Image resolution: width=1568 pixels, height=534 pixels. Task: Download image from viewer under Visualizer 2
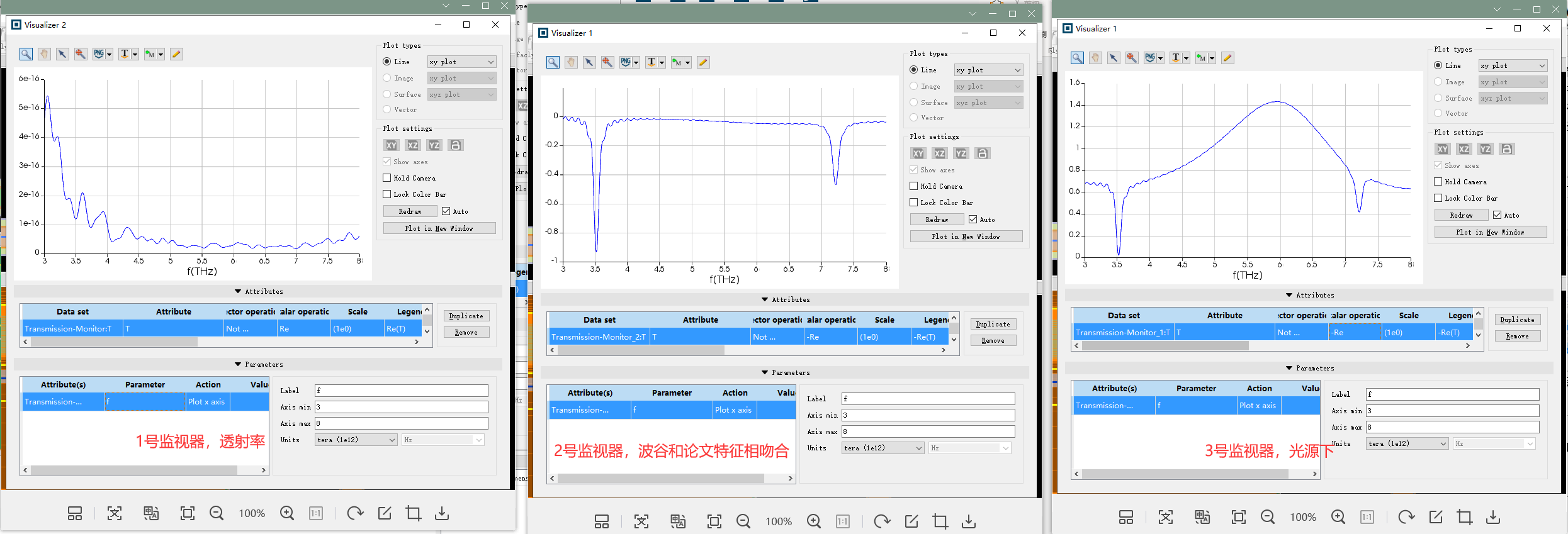pos(442,513)
